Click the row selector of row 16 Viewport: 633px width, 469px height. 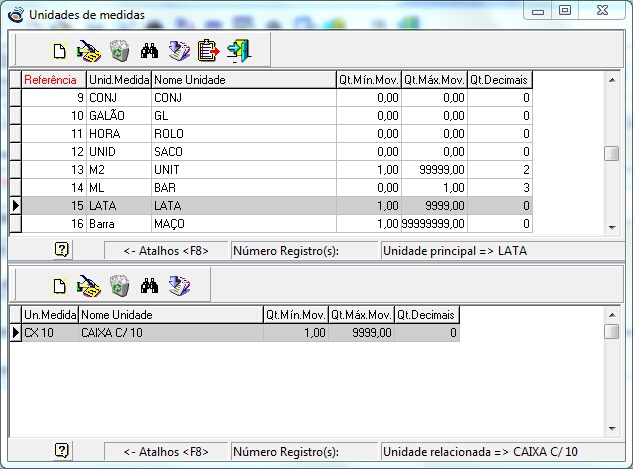point(15,224)
